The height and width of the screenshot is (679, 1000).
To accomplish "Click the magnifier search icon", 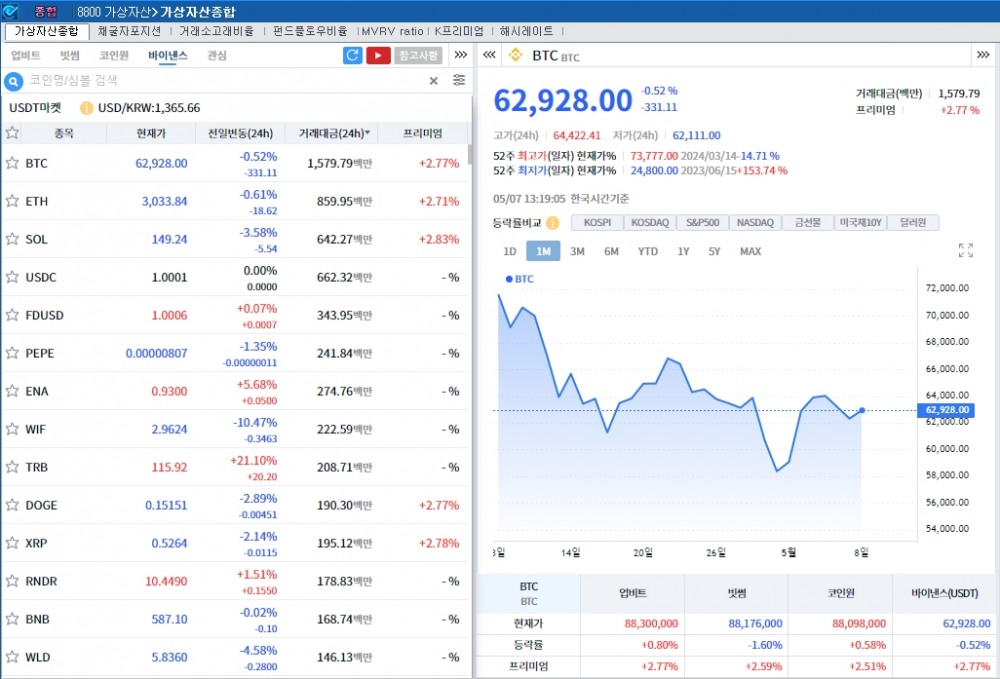I will click(11, 81).
